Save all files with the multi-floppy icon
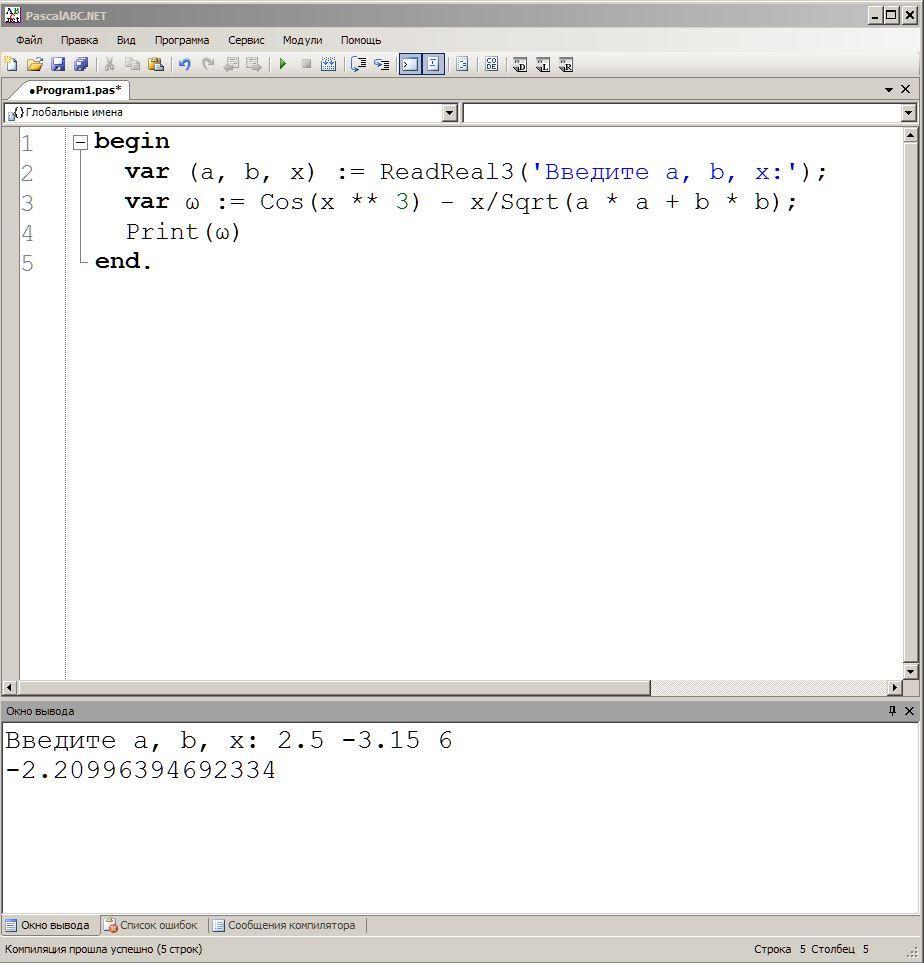This screenshot has height=963, width=924. click(x=81, y=64)
